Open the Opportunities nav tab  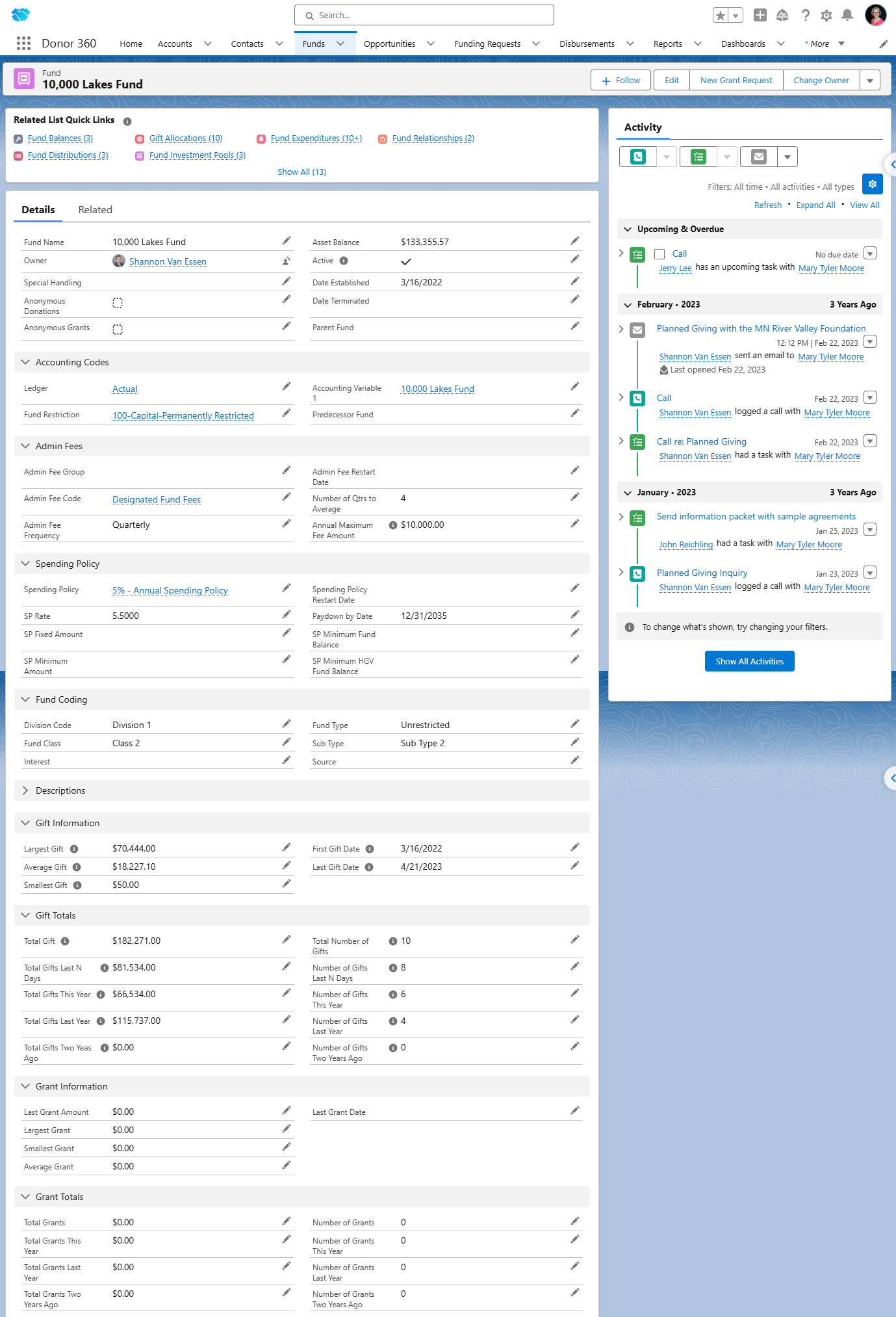(x=390, y=44)
